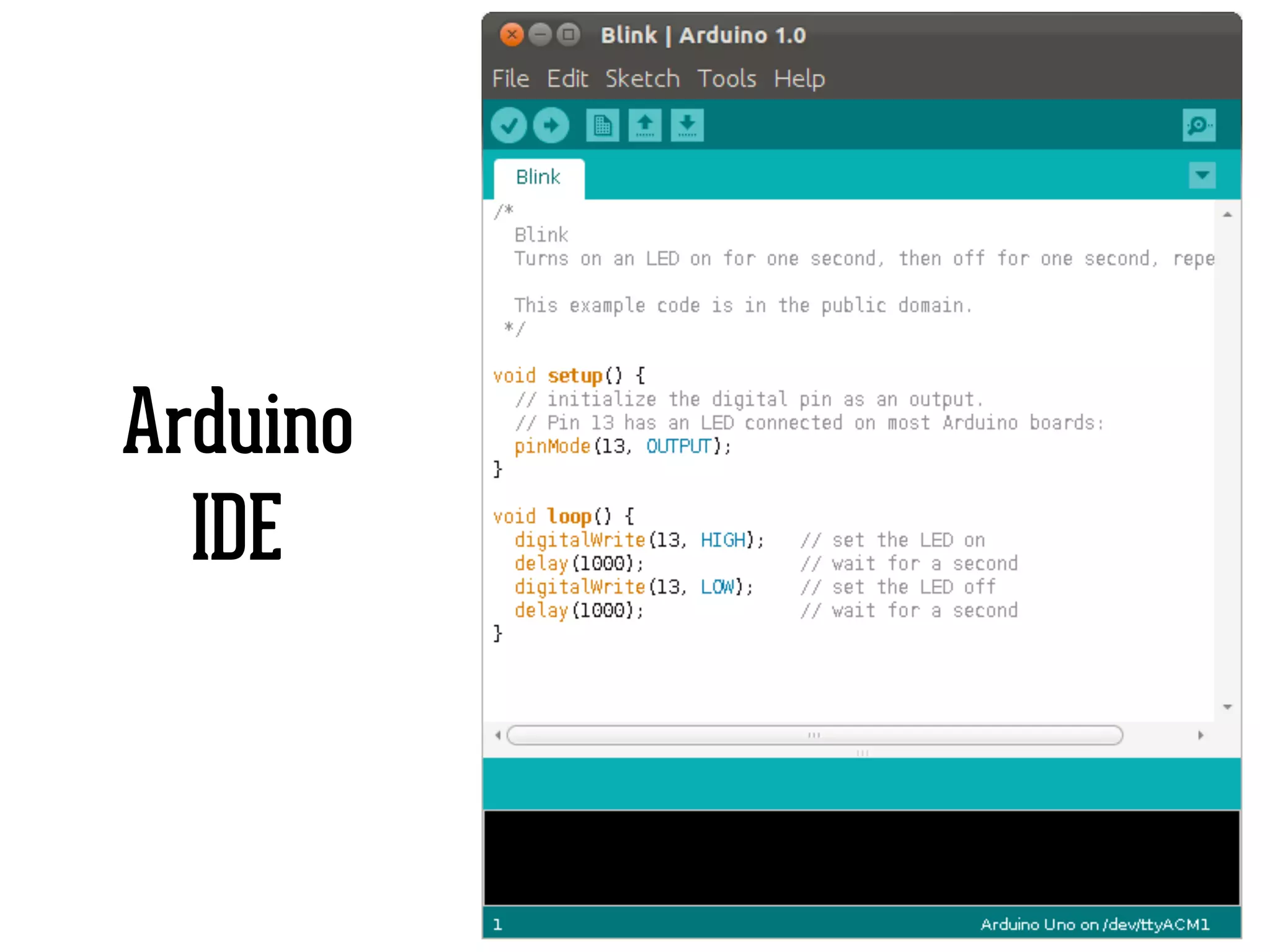Minimize the Blink Arduino window

(x=540, y=35)
